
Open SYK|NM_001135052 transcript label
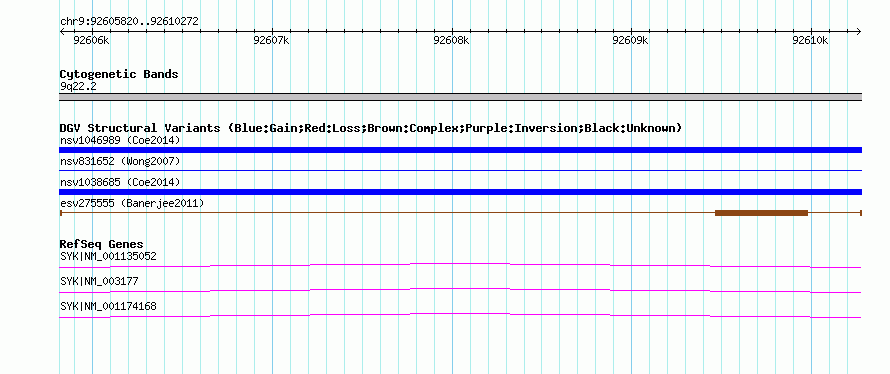(x=108, y=256)
